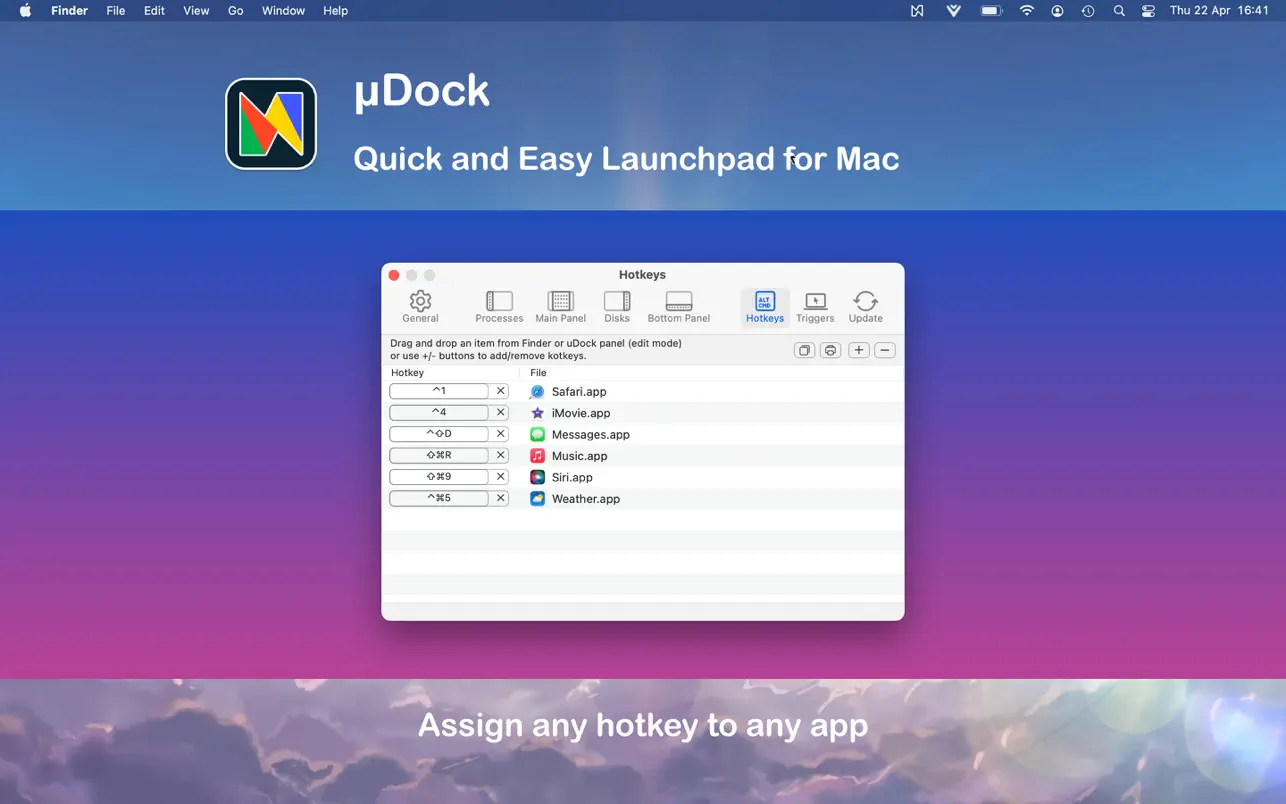Viewport: 1286px width, 804px height.
Task: Click the date and time display
Action: click(x=1219, y=11)
